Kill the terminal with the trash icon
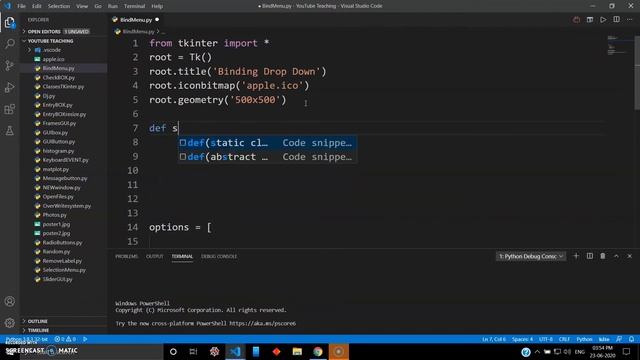Image resolution: width=640 pixels, height=360 pixels. 603,256
